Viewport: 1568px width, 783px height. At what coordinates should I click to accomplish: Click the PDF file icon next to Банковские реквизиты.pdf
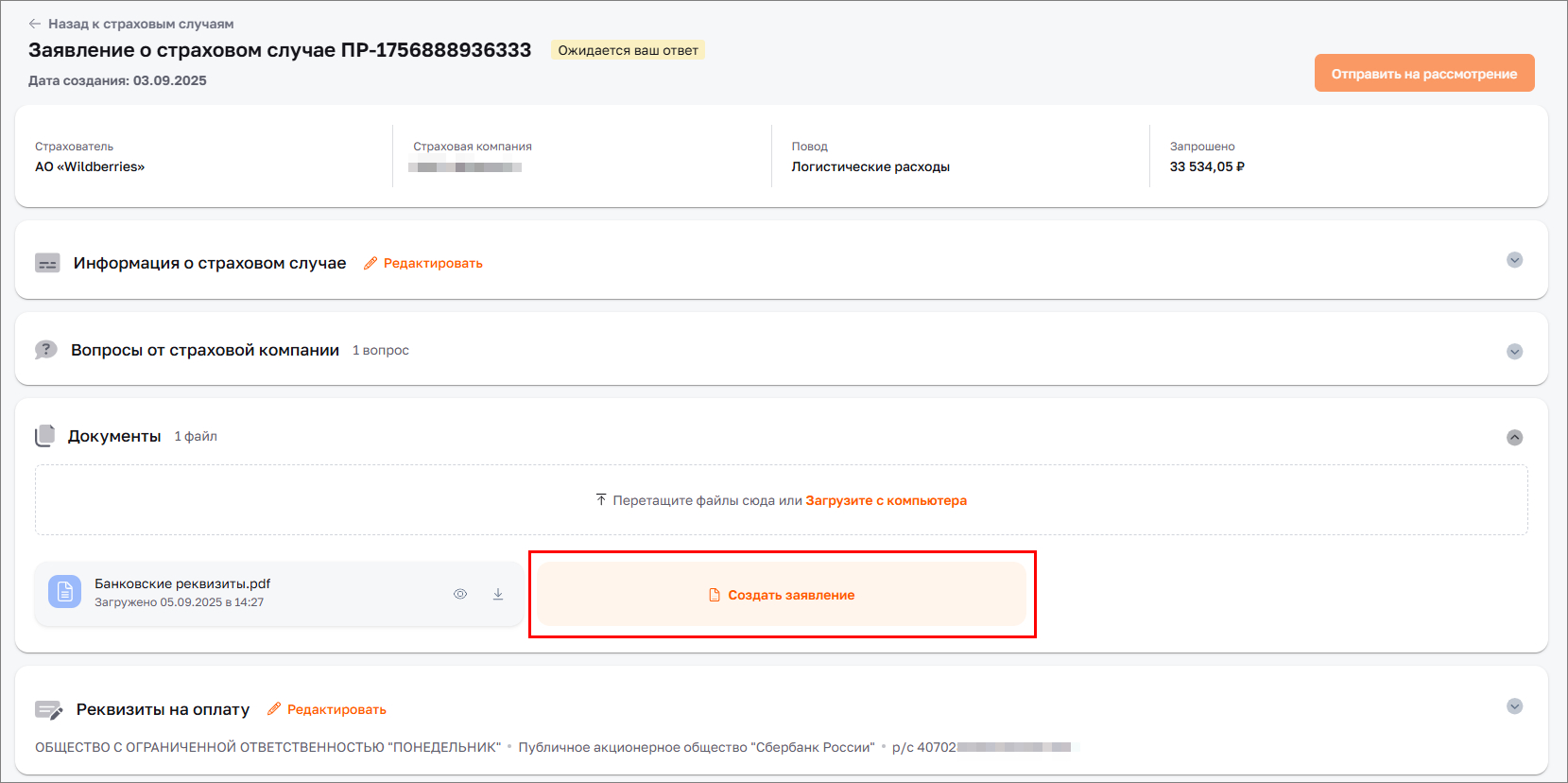pyautogui.click(x=64, y=593)
